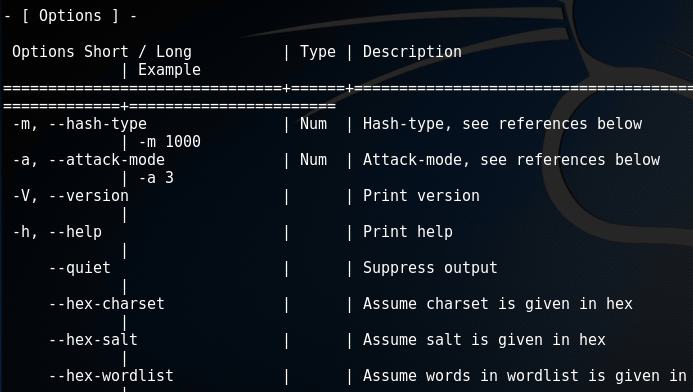
Task: Click the 'Example' column header
Action: click(x=169, y=70)
